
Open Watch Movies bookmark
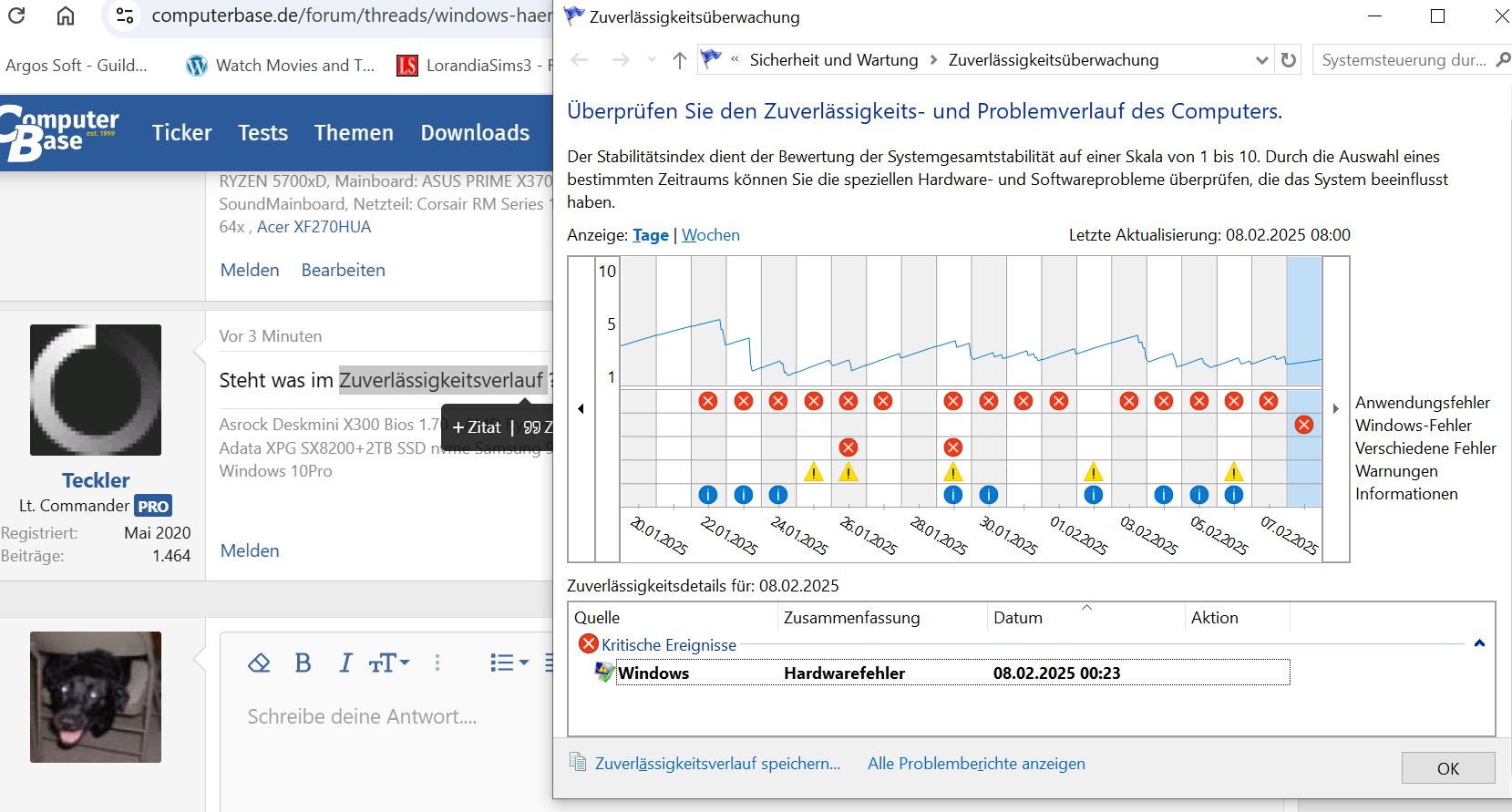pyautogui.click(x=281, y=66)
